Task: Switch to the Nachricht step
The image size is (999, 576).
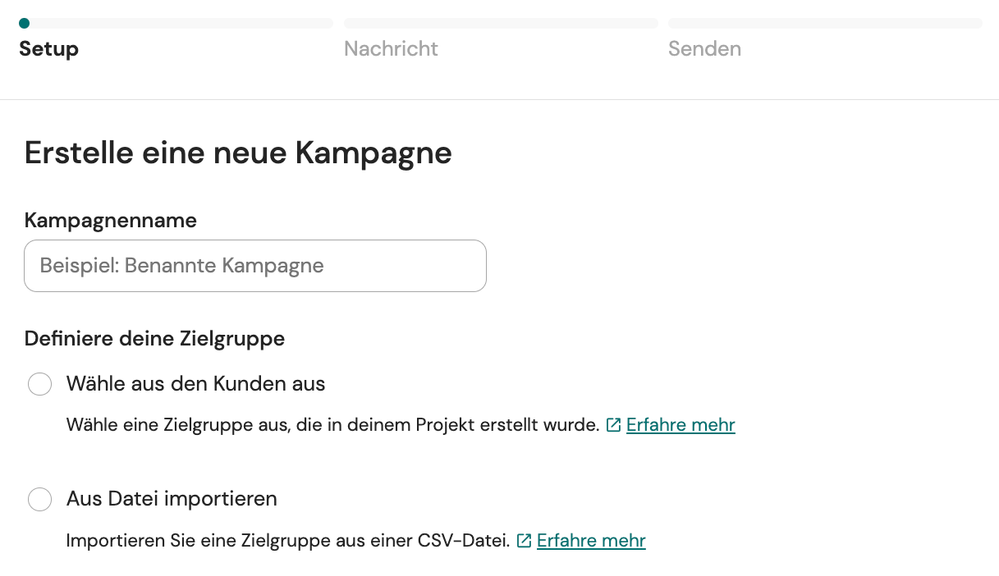Action: (391, 48)
